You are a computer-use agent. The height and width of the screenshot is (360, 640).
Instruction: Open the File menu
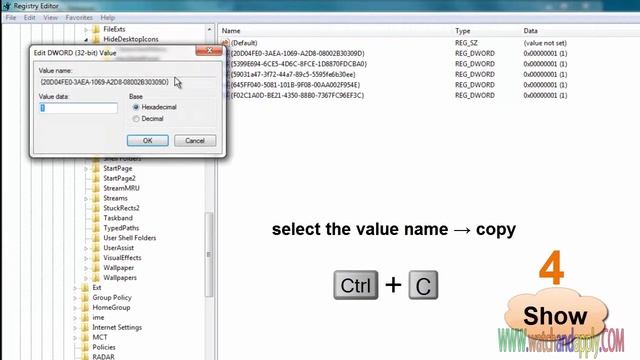click(11, 18)
